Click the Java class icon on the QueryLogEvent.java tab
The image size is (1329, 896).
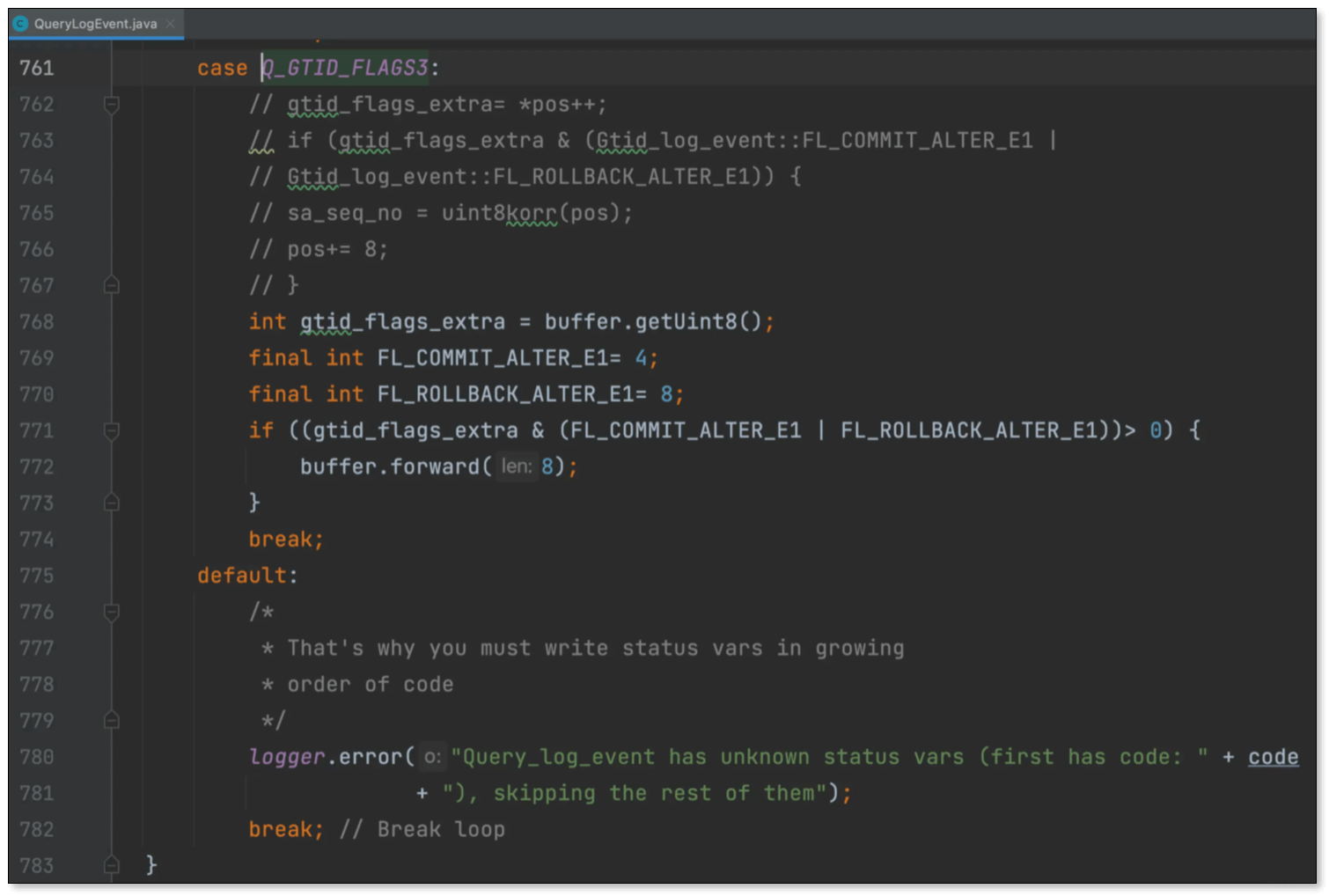[x=21, y=24]
